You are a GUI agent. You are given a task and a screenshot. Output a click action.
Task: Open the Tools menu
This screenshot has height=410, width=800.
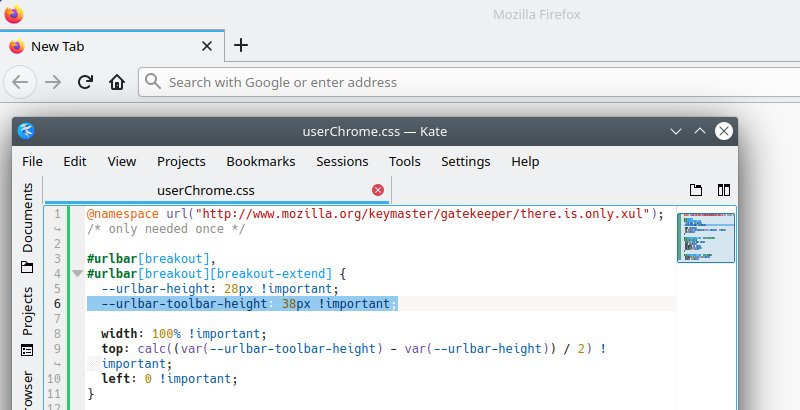pyautogui.click(x=404, y=161)
